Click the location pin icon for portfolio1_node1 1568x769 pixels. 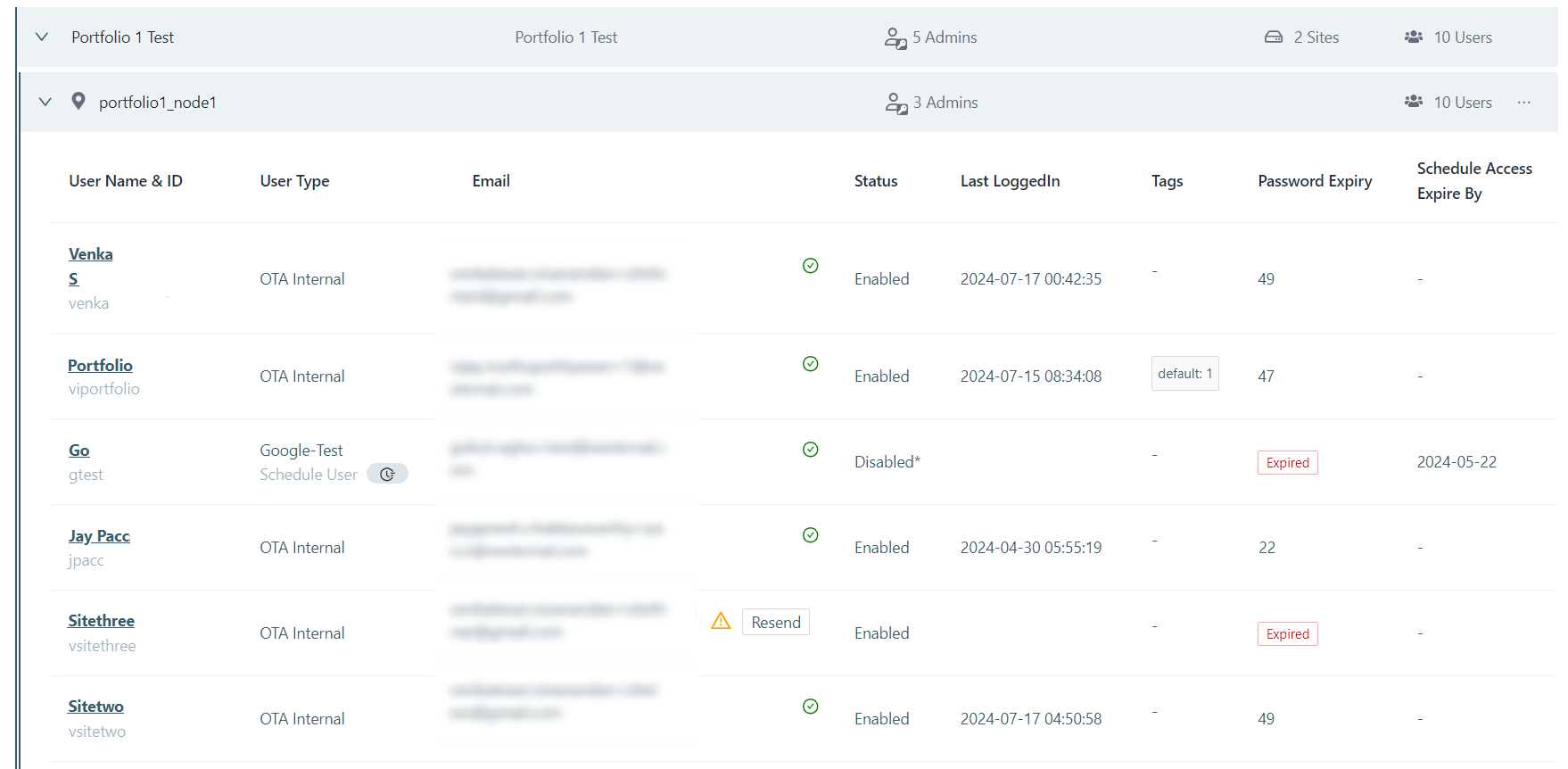pos(78,102)
